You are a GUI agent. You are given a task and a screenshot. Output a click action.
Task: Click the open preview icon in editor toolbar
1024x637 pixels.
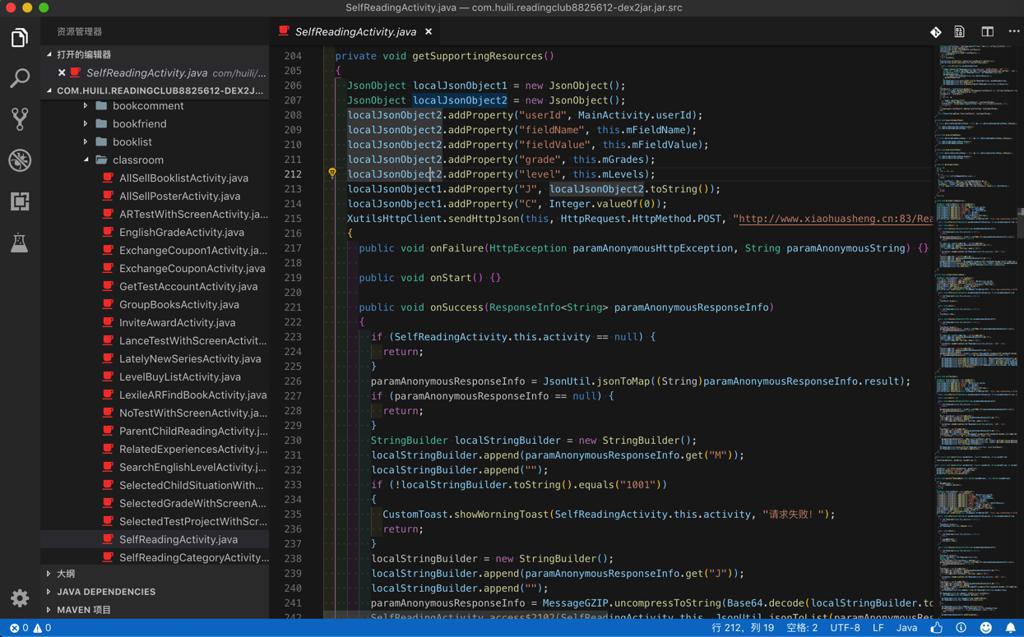959,31
